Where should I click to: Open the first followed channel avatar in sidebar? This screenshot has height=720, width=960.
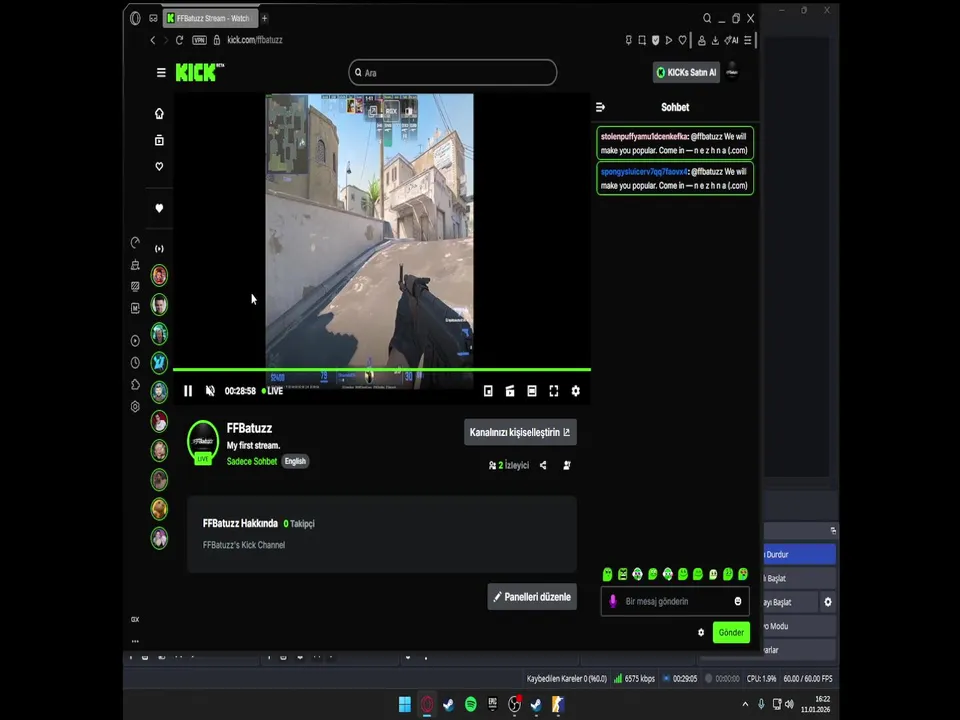(159, 276)
